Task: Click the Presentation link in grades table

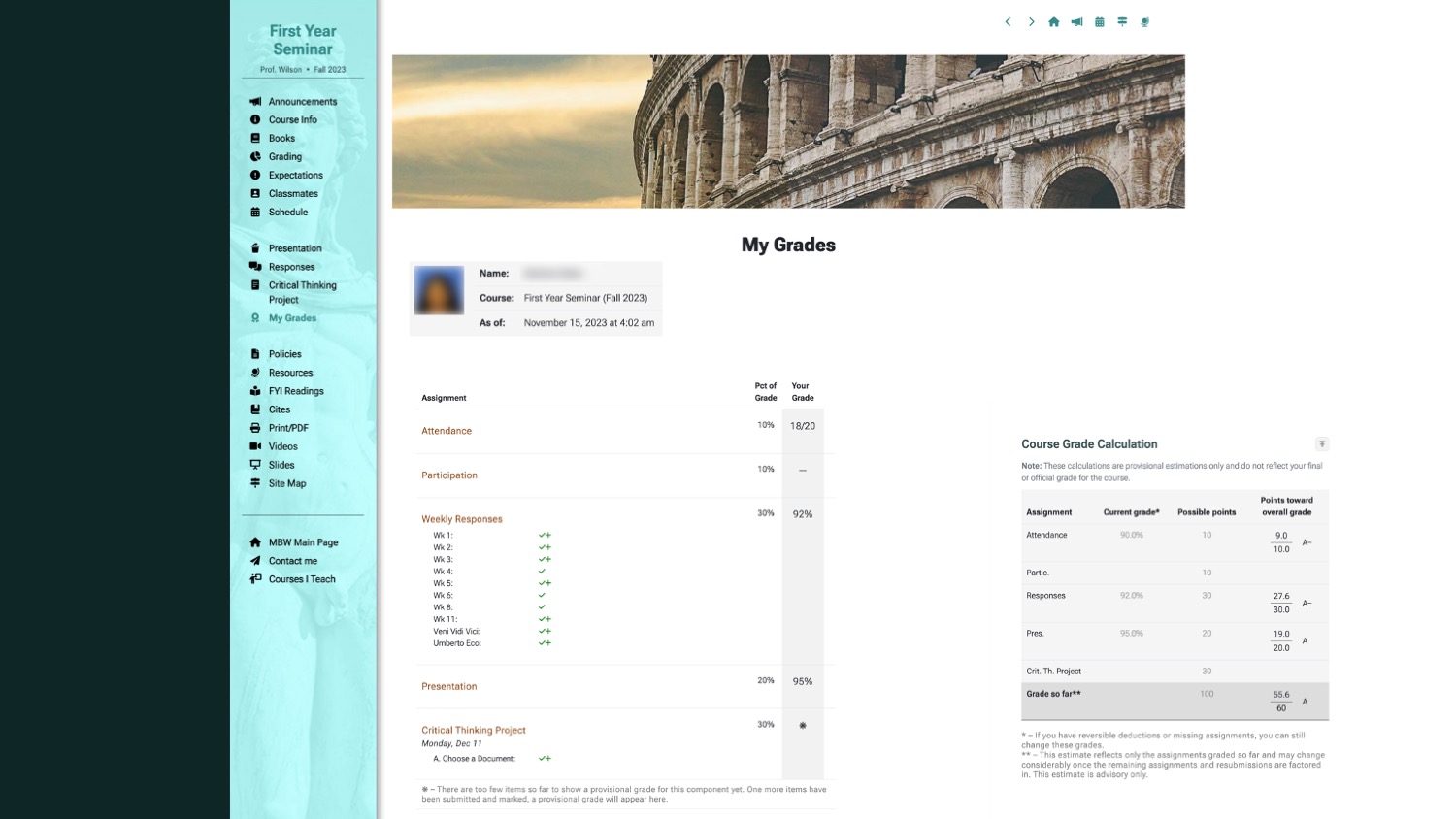Action: [448, 686]
